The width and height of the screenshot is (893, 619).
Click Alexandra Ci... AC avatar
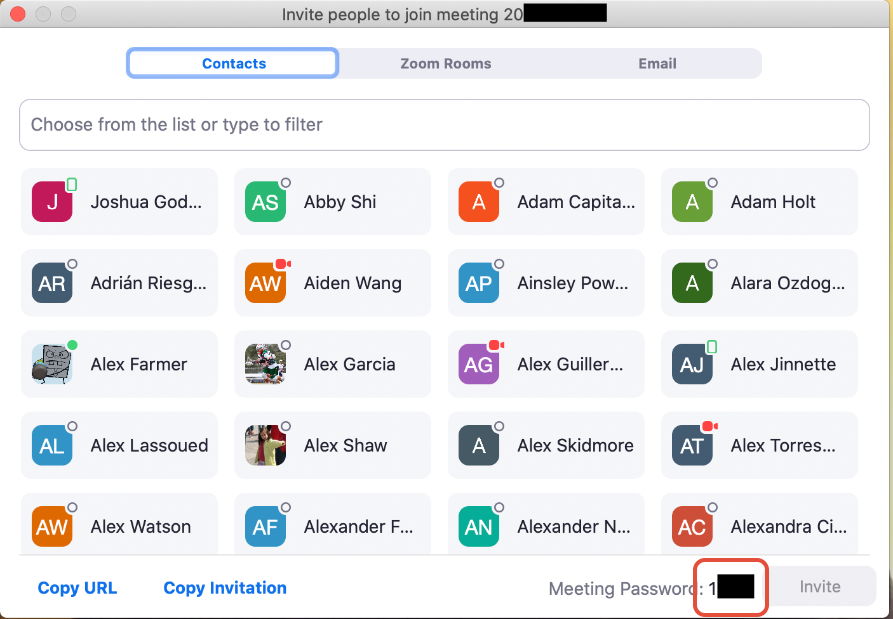[x=692, y=527]
